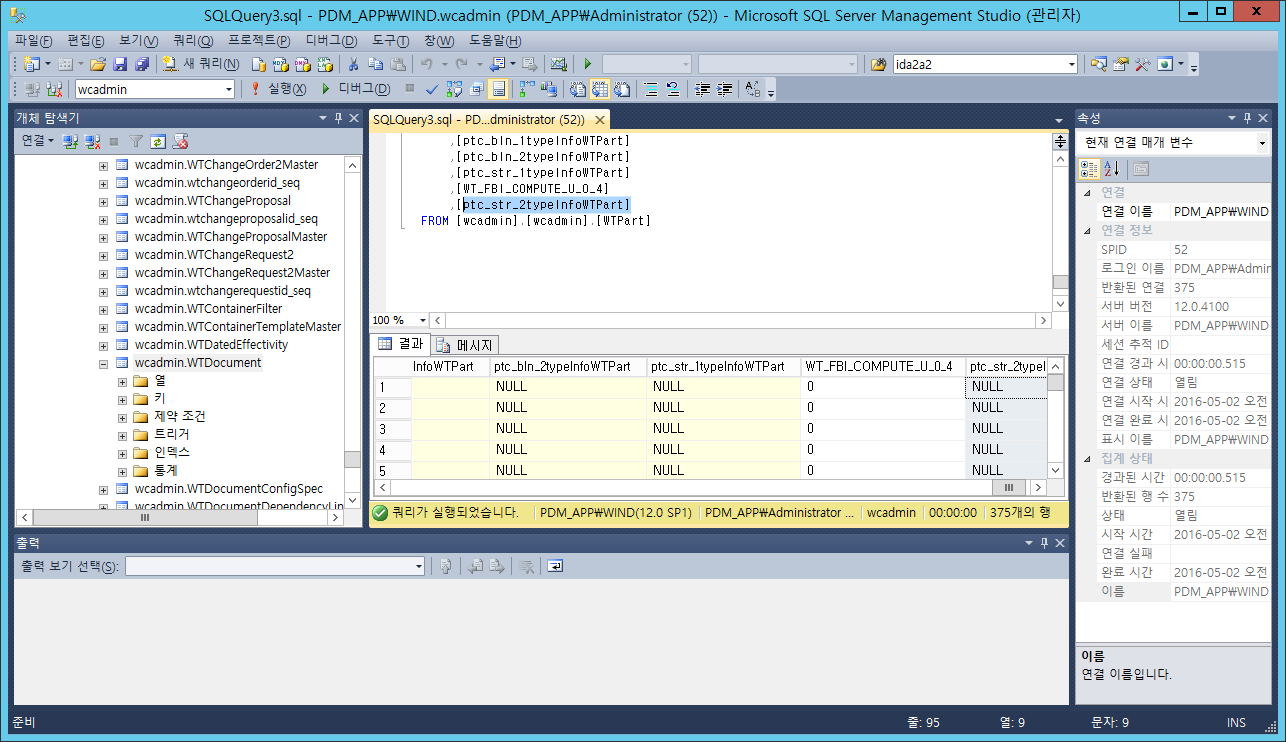The height and width of the screenshot is (742, 1286).
Task: Expand wcadmin.WTChangeProposal table node
Action: [x=104, y=201]
